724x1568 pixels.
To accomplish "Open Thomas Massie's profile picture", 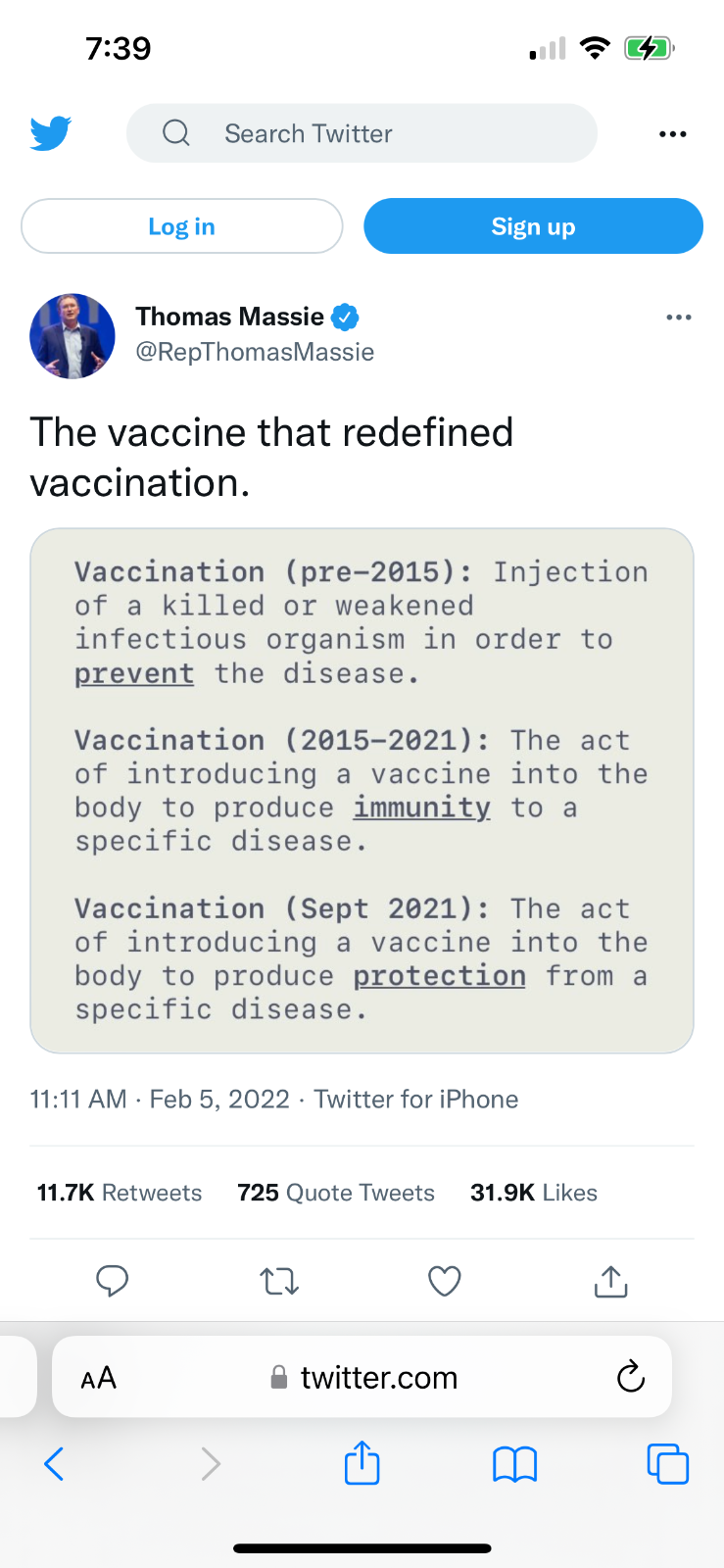I will tap(72, 336).
